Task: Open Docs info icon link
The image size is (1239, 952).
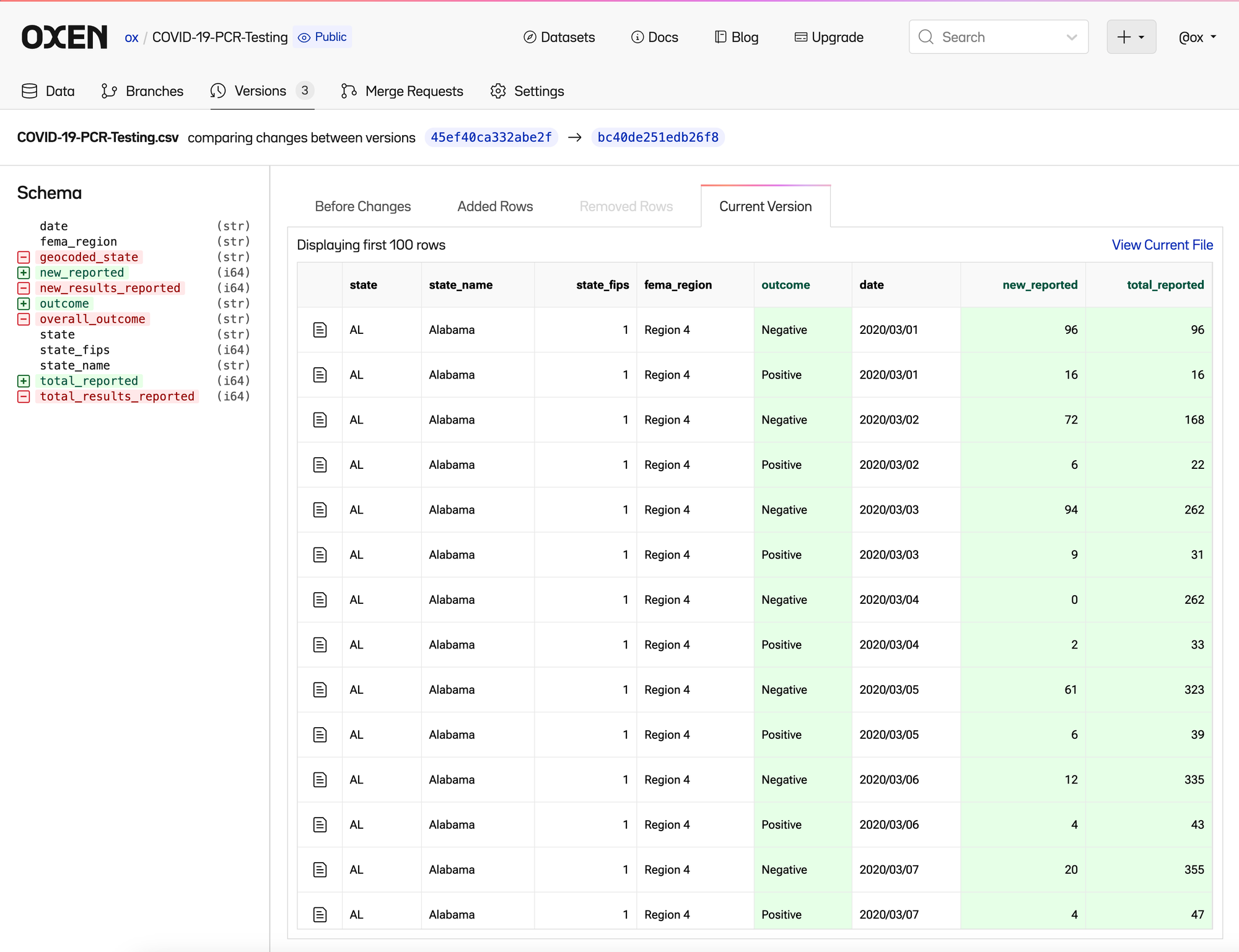Action: tap(637, 37)
